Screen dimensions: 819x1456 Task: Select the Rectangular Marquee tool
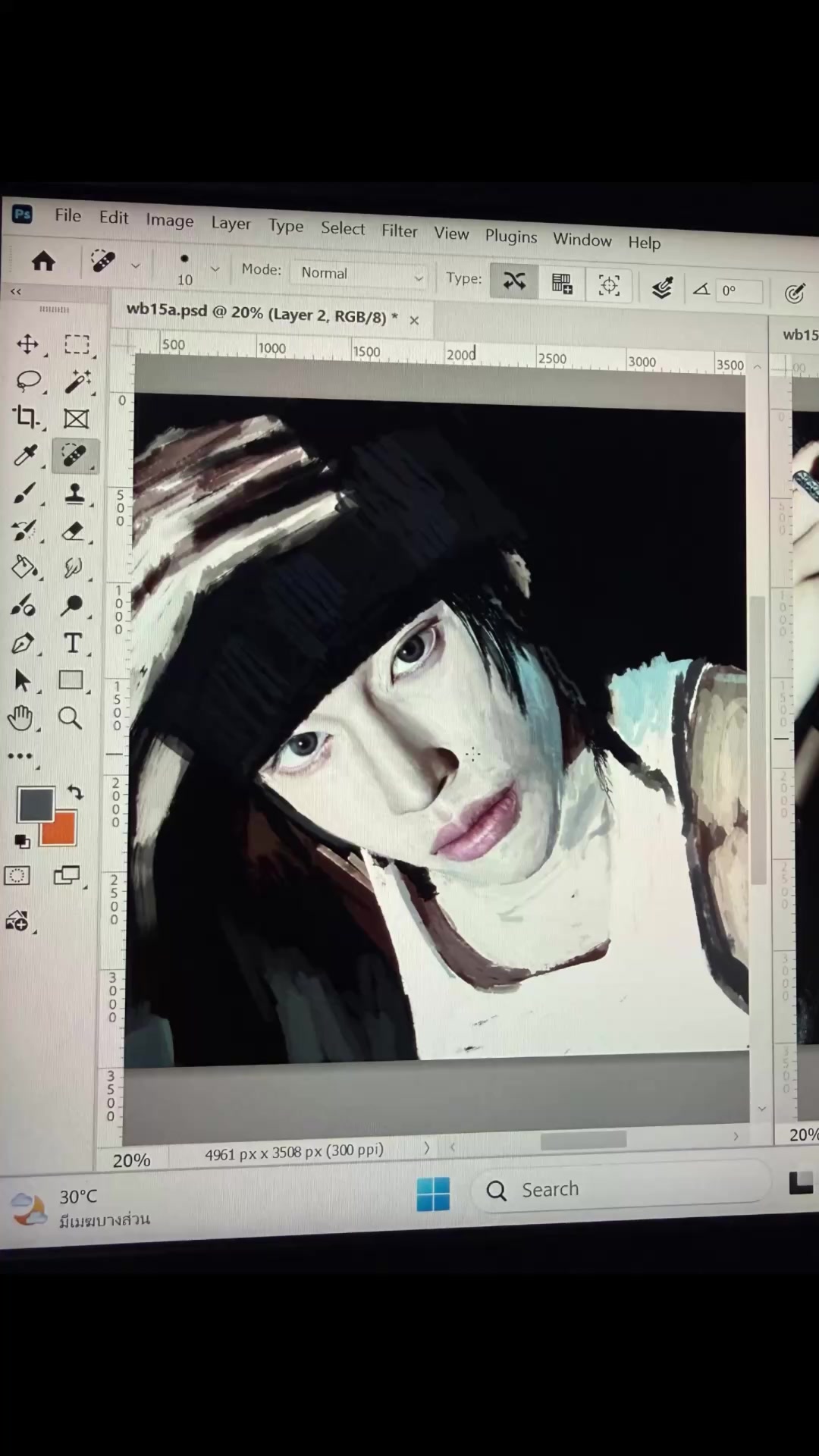point(77,345)
